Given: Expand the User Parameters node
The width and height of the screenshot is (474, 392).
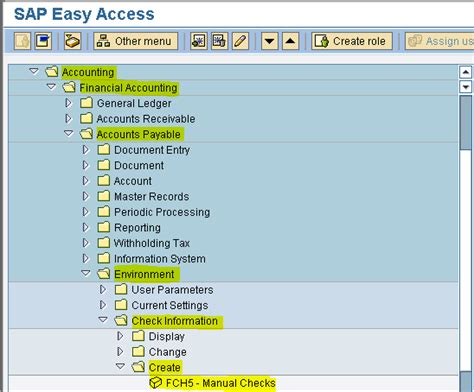Looking at the screenshot, I should (x=103, y=289).
